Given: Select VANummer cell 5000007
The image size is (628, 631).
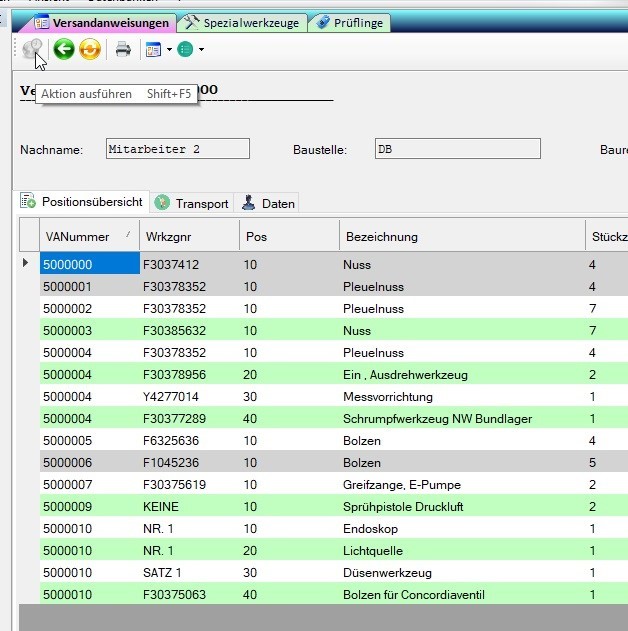Looking at the screenshot, I should tap(90, 485).
